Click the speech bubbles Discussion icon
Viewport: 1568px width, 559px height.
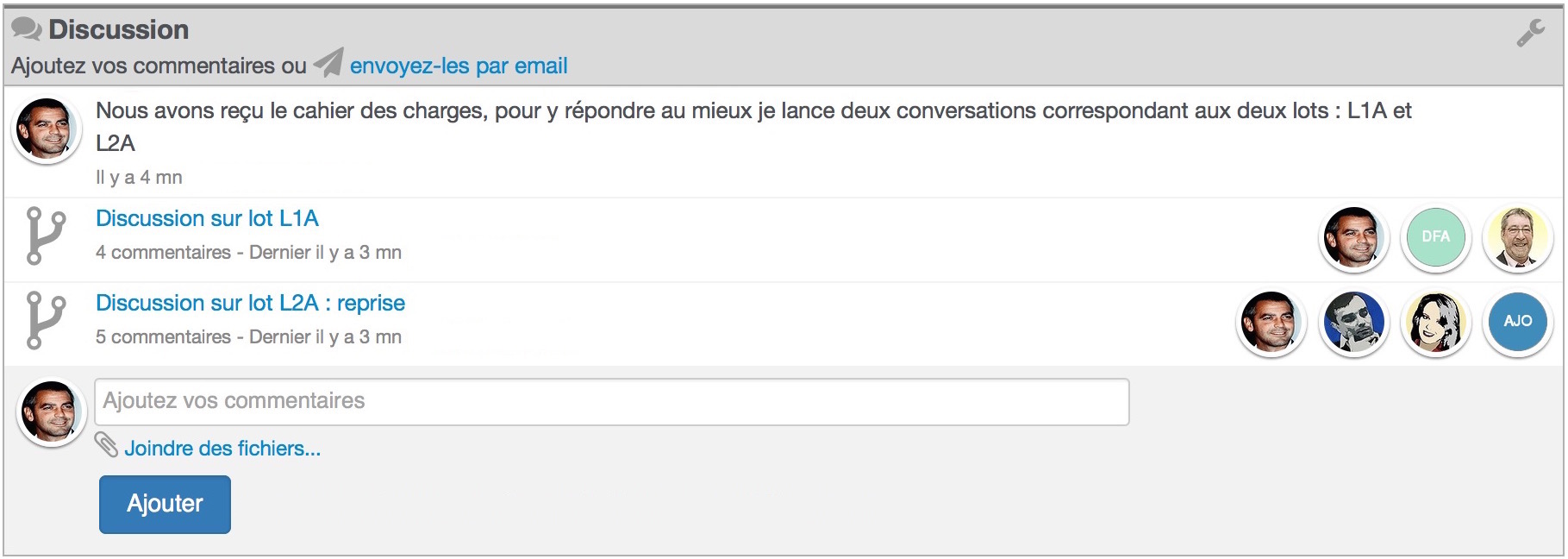point(27,29)
